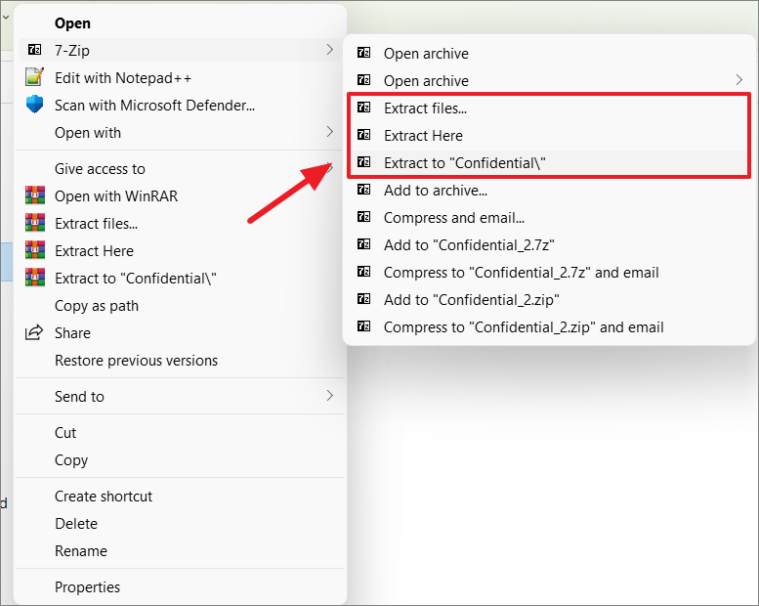Expand the second Open archive submenu arrow

pos(739,80)
